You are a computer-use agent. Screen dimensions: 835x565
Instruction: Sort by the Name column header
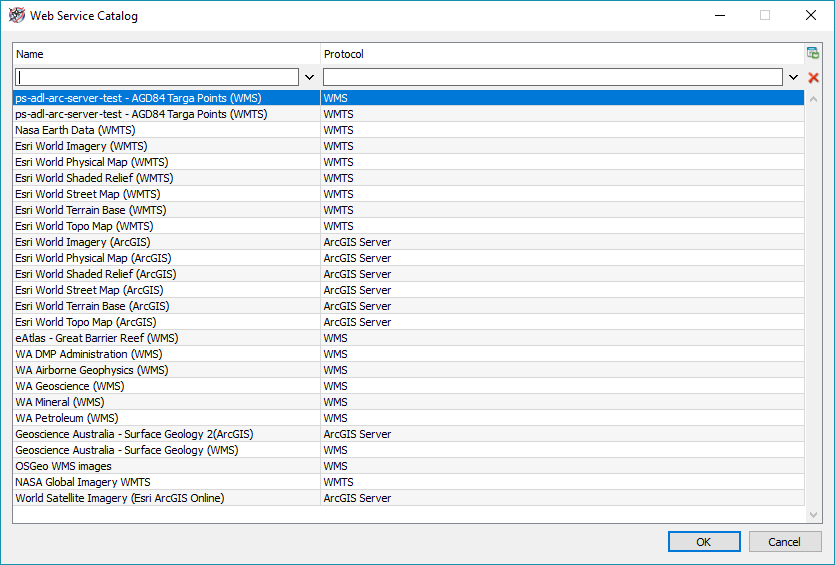[166, 54]
